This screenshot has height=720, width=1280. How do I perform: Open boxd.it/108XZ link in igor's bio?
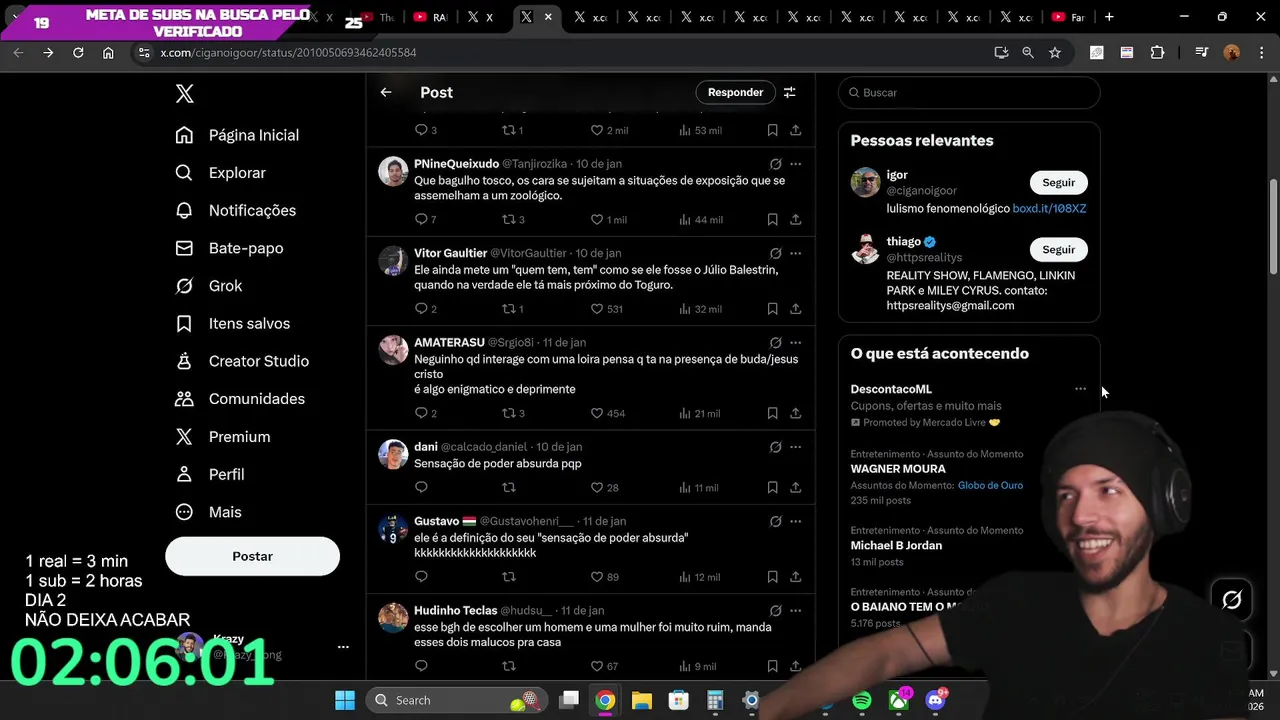coord(1049,208)
